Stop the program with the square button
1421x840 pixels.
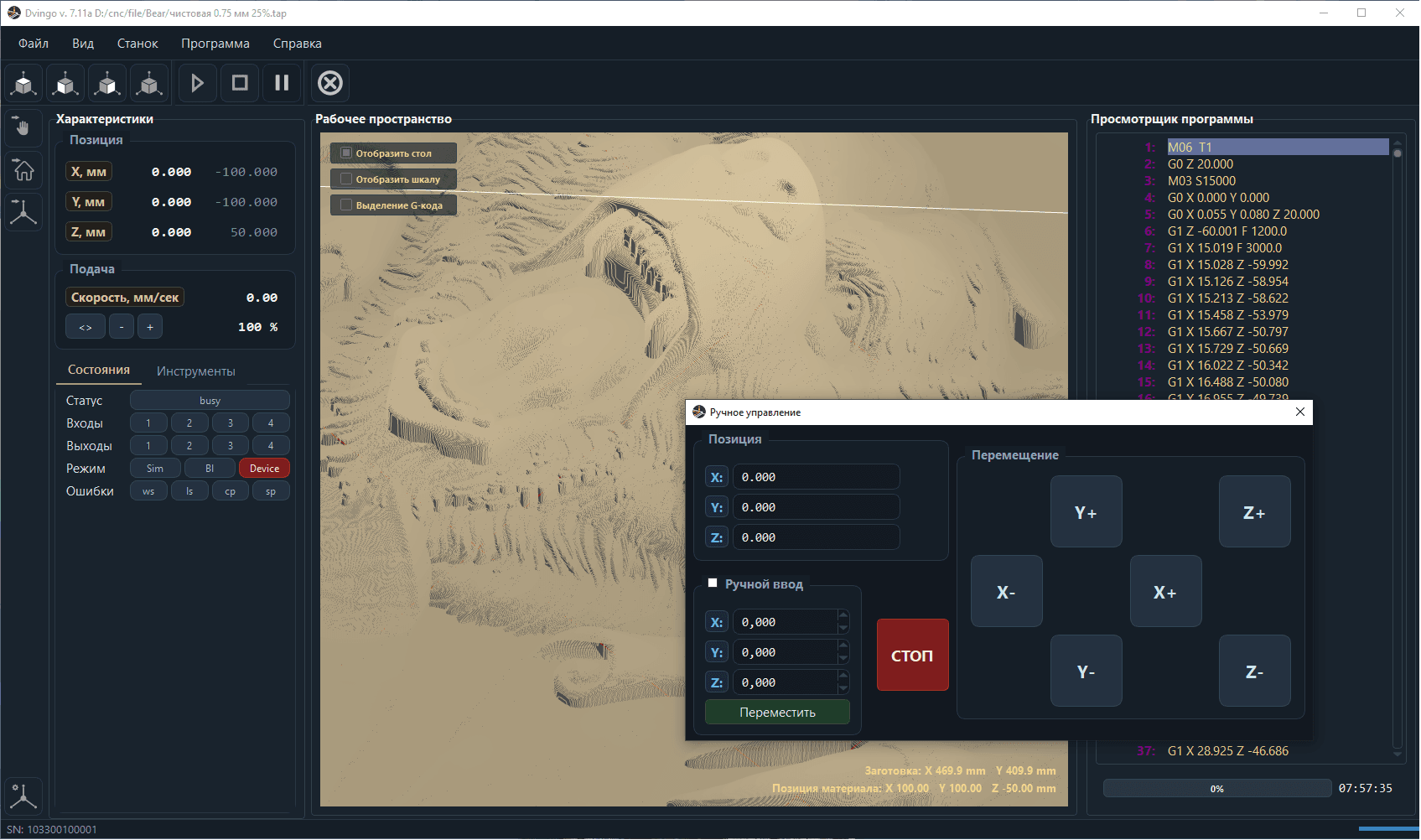pos(240,83)
